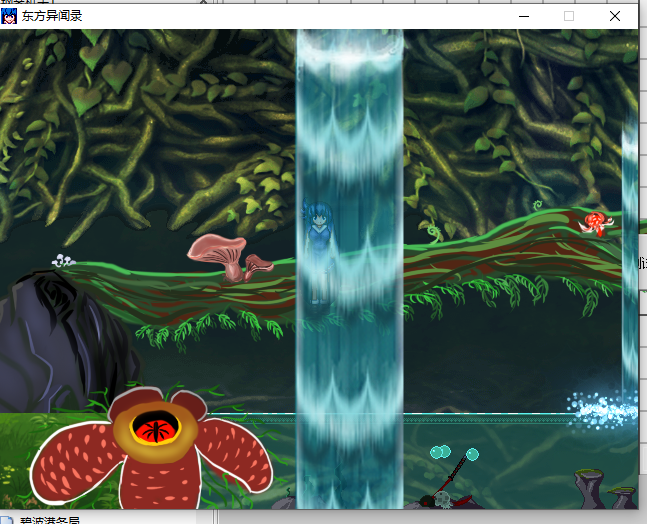
Task: Click the red spider lily flower on the branch
Action: click(597, 224)
